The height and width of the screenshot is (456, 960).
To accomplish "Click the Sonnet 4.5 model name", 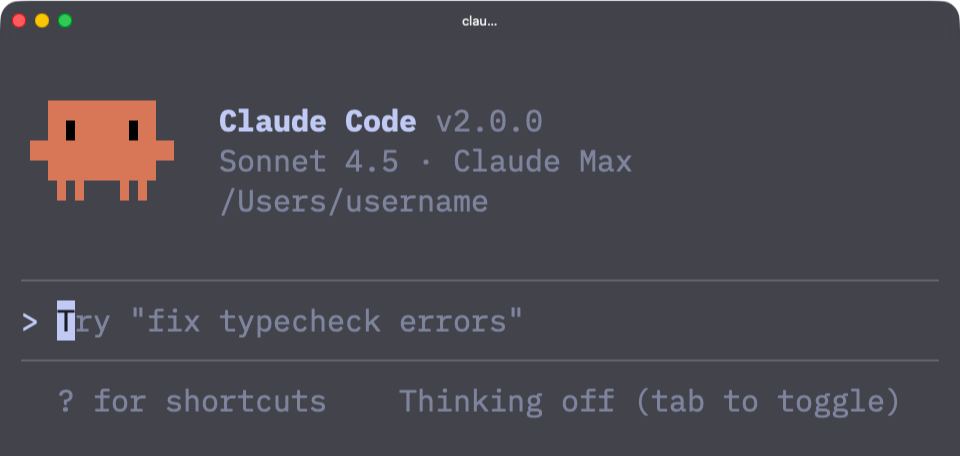I will click(x=309, y=162).
